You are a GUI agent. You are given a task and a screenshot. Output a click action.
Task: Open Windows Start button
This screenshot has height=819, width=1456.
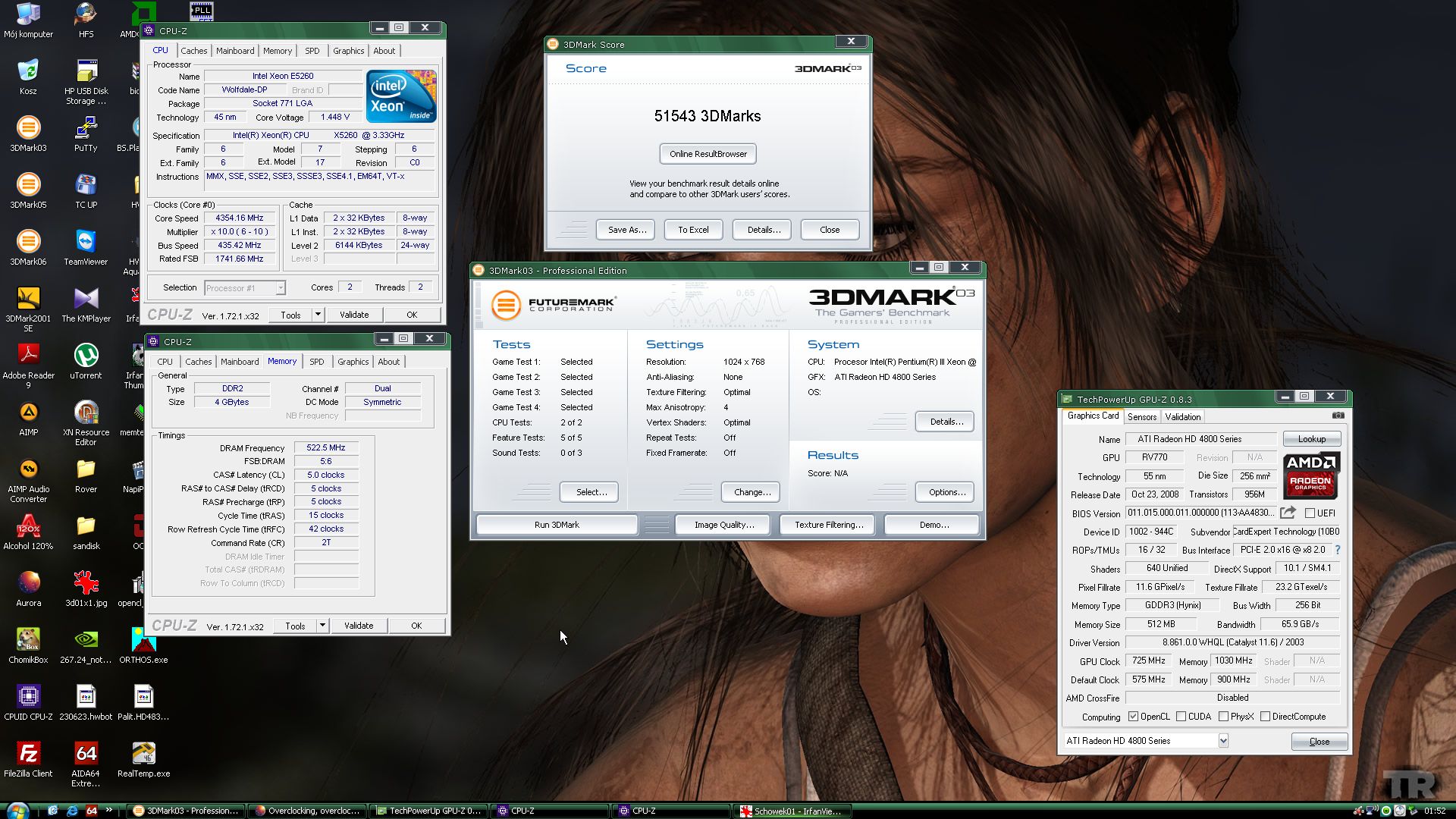point(17,811)
